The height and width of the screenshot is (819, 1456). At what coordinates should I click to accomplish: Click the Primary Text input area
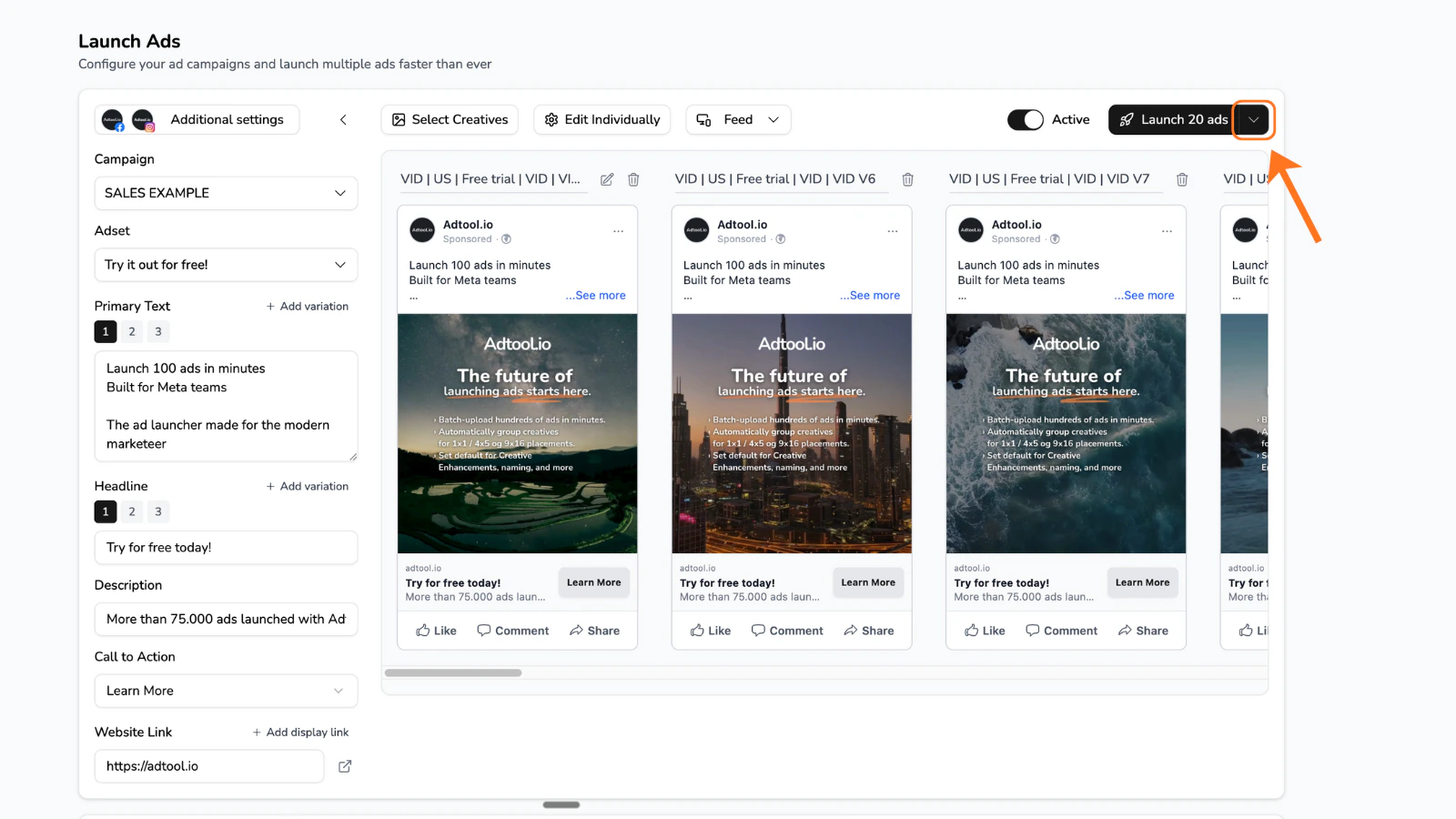pos(226,406)
